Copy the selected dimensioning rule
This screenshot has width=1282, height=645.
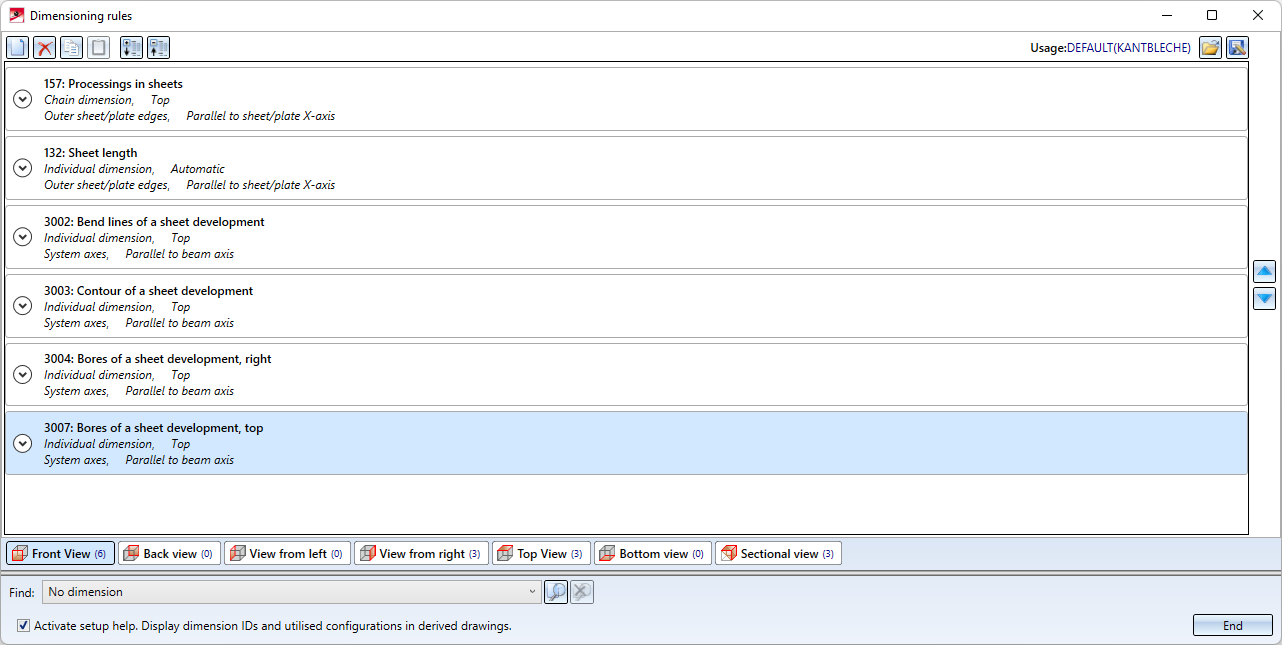pos(71,47)
